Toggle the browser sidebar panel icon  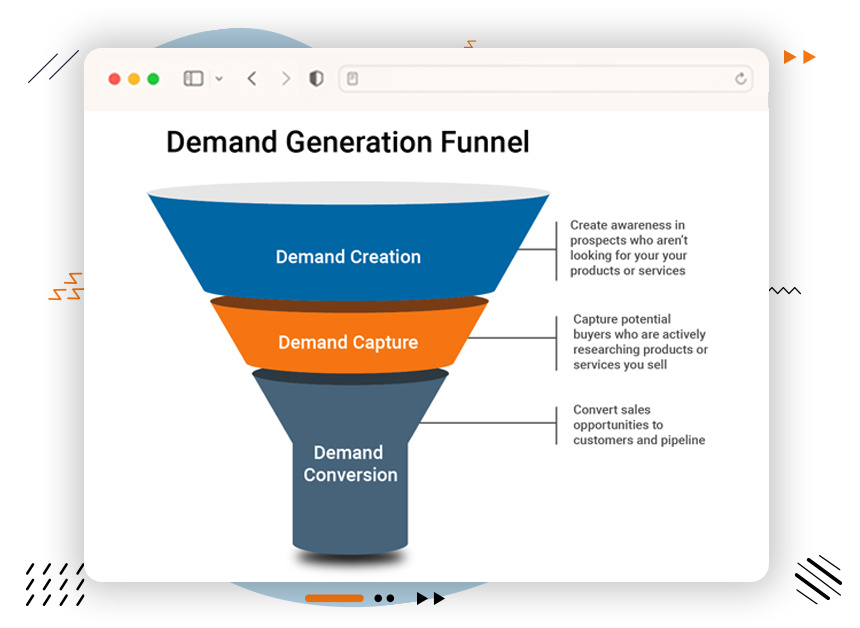pyautogui.click(x=193, y=78)
